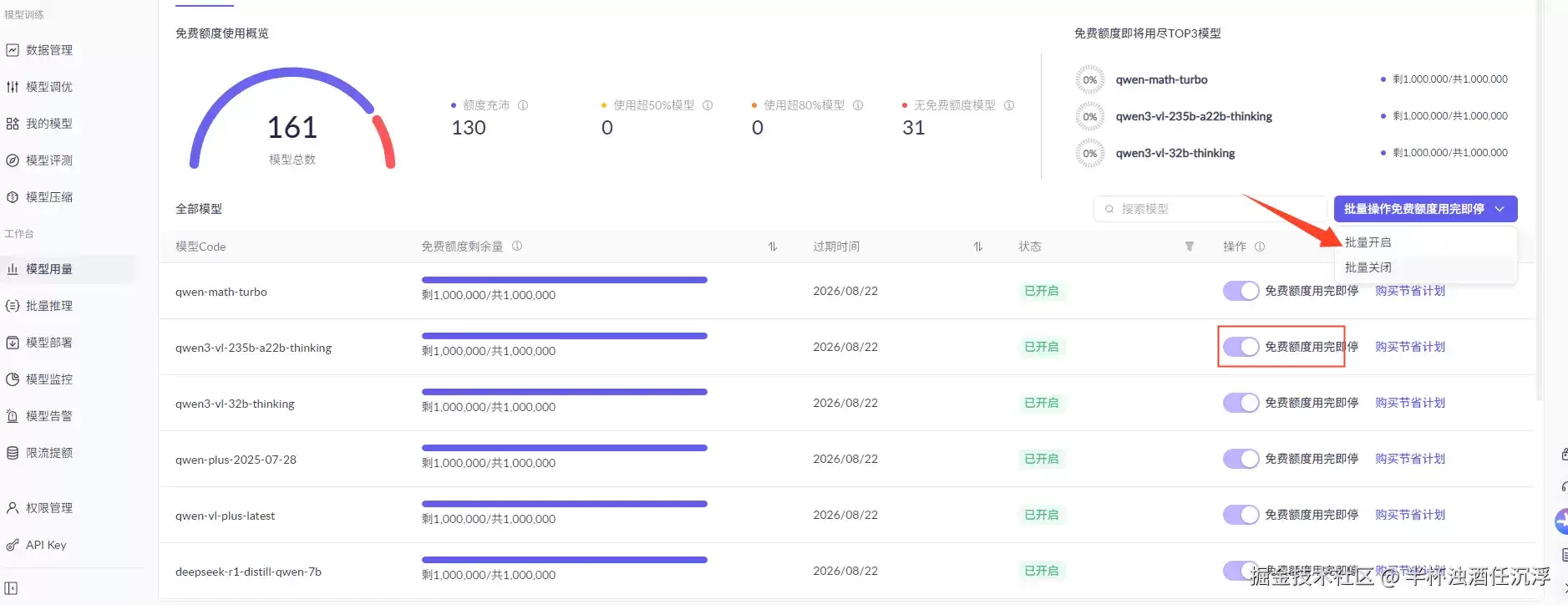Screen dimensions: 1568x605
Task: Expand 批量操作免费额度用完即停 dropdown button
Action: point(1425,209)
